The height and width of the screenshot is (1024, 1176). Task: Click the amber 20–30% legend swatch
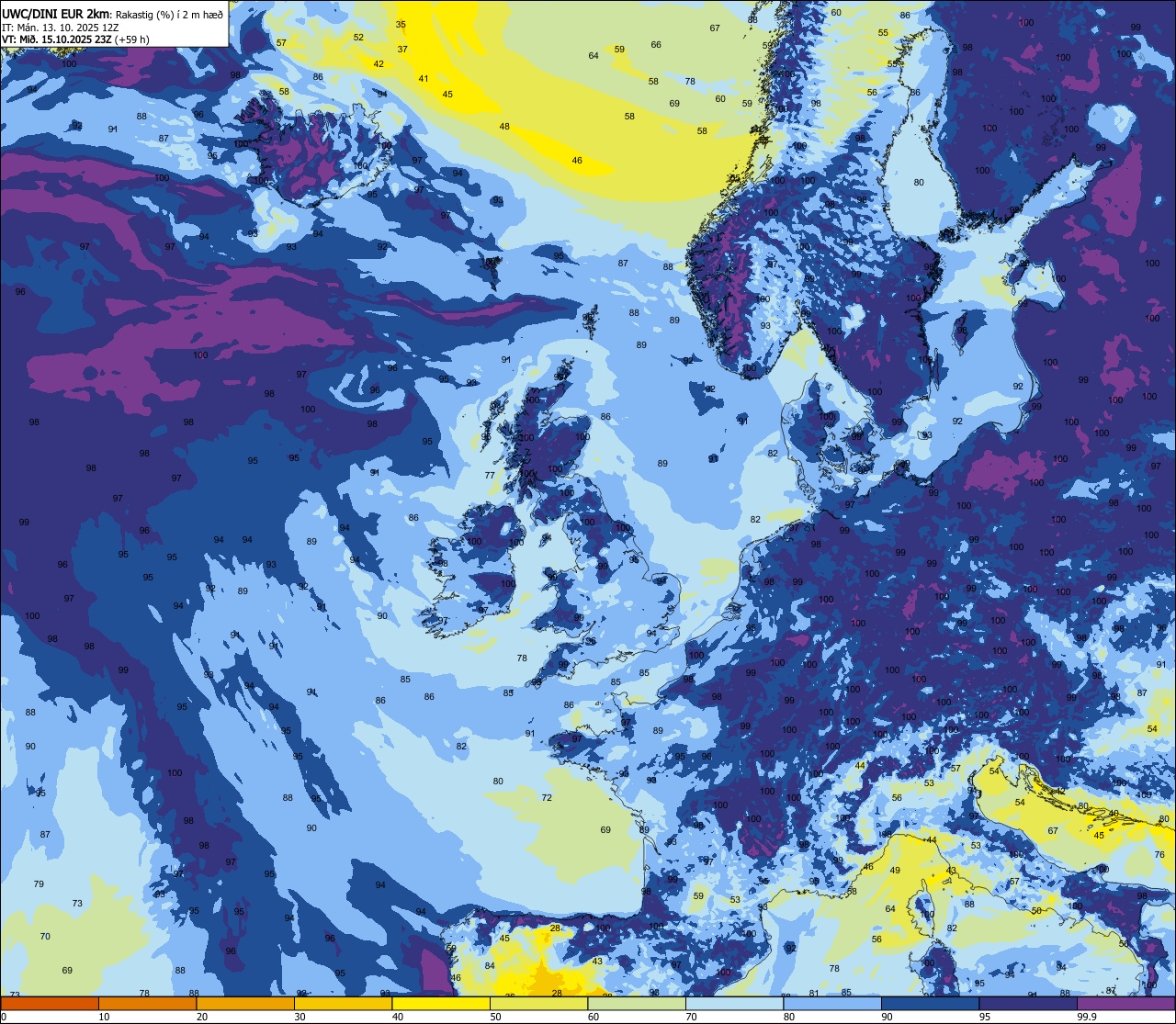click(x=245, y=1003)
